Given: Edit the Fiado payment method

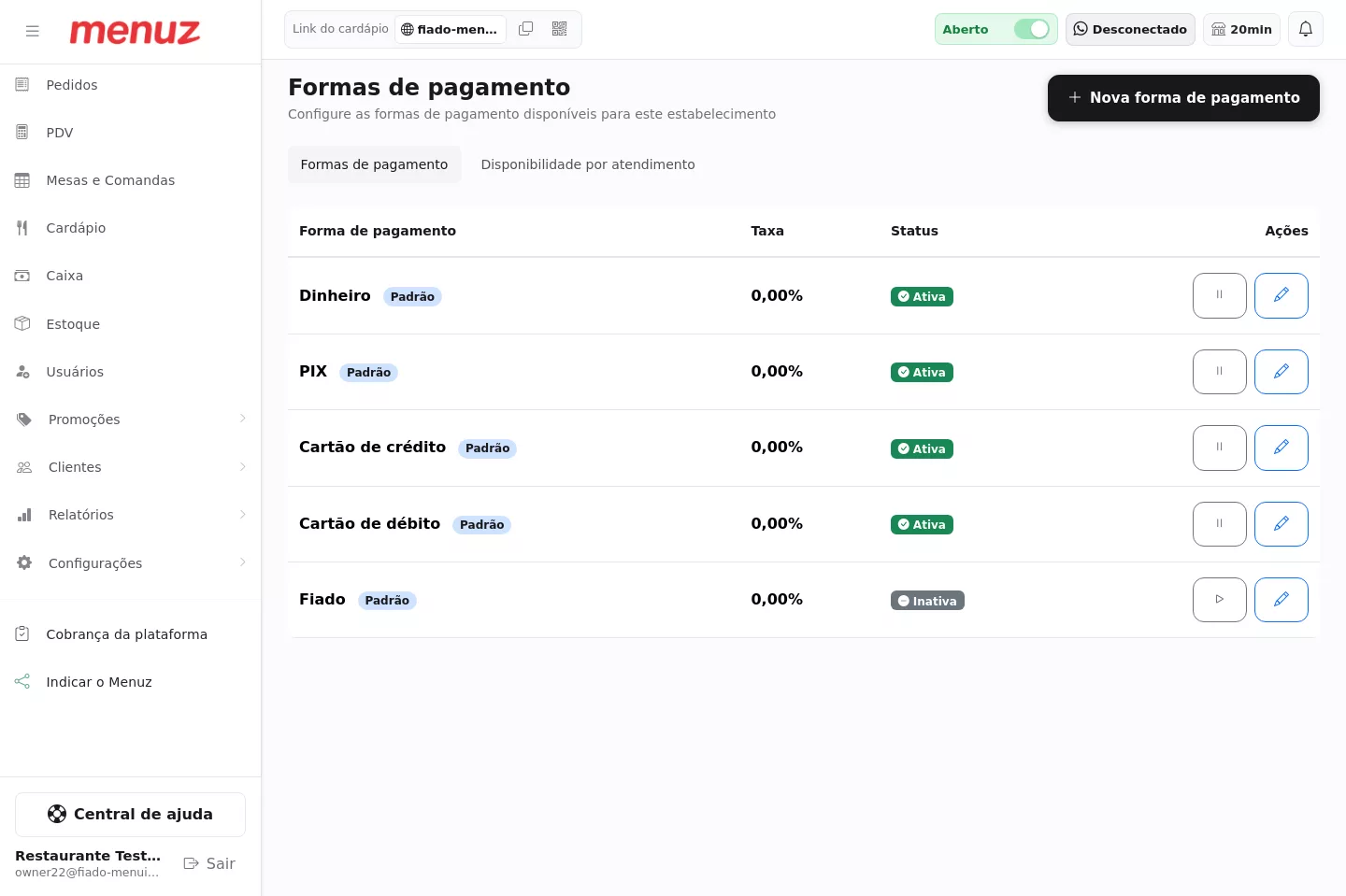Looking at the screenshot, I should (x=1281, y=600).
